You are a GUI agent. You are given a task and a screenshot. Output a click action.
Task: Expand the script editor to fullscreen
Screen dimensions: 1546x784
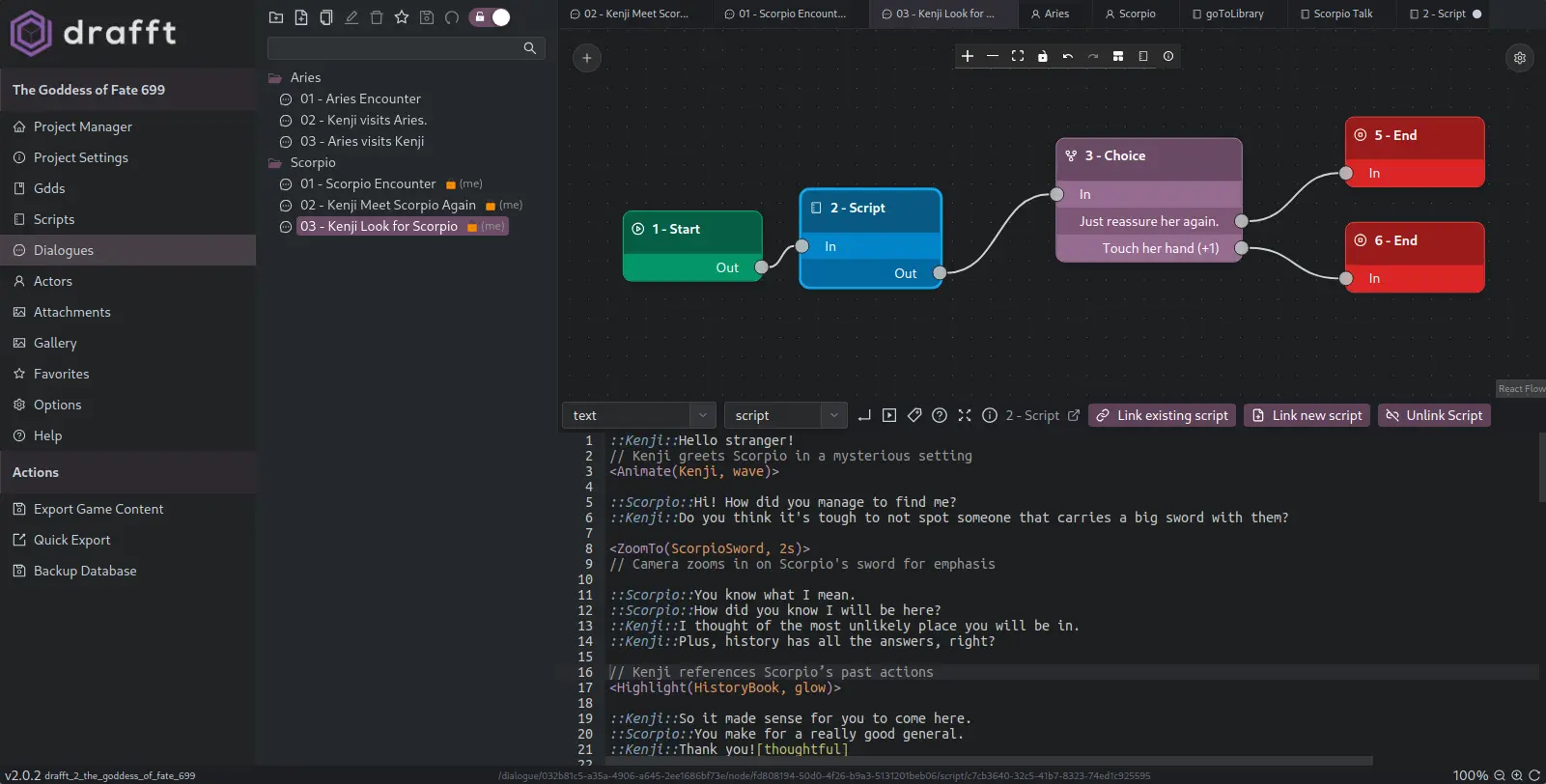point(965,415)
